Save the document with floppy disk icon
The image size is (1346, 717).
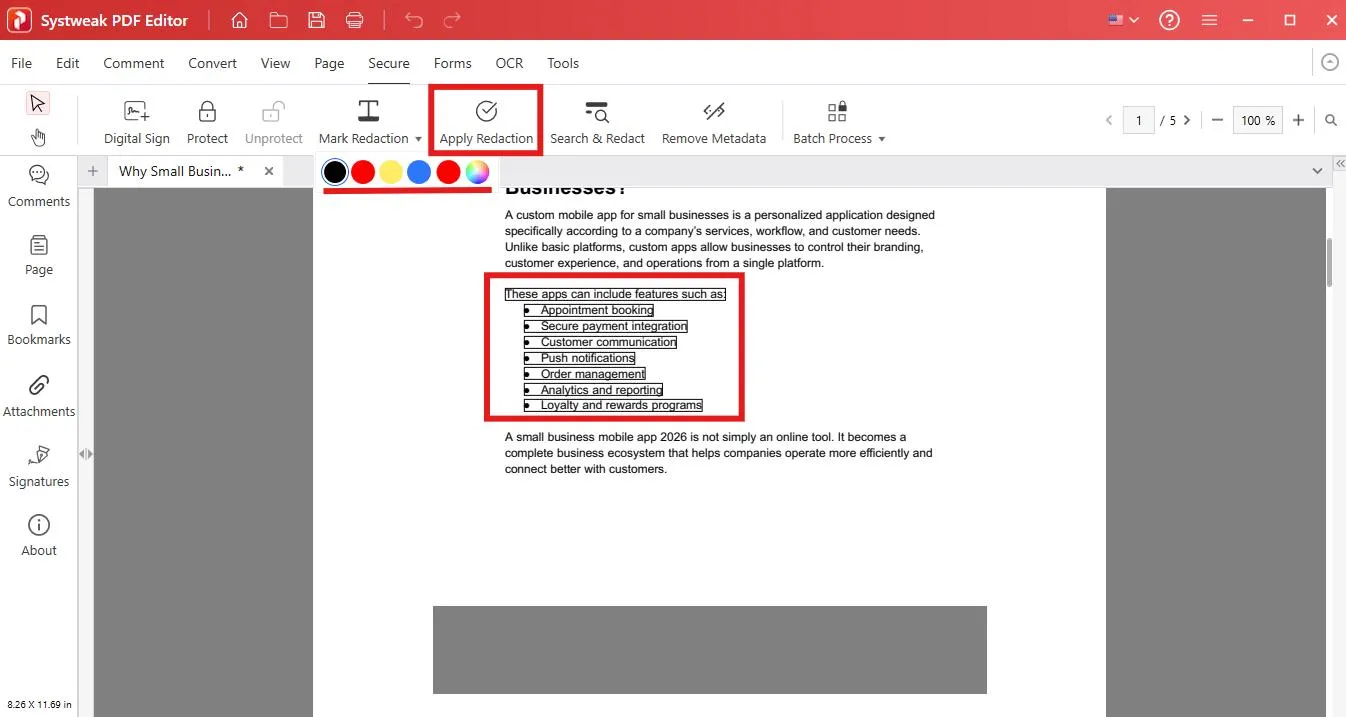pos(316,20)
